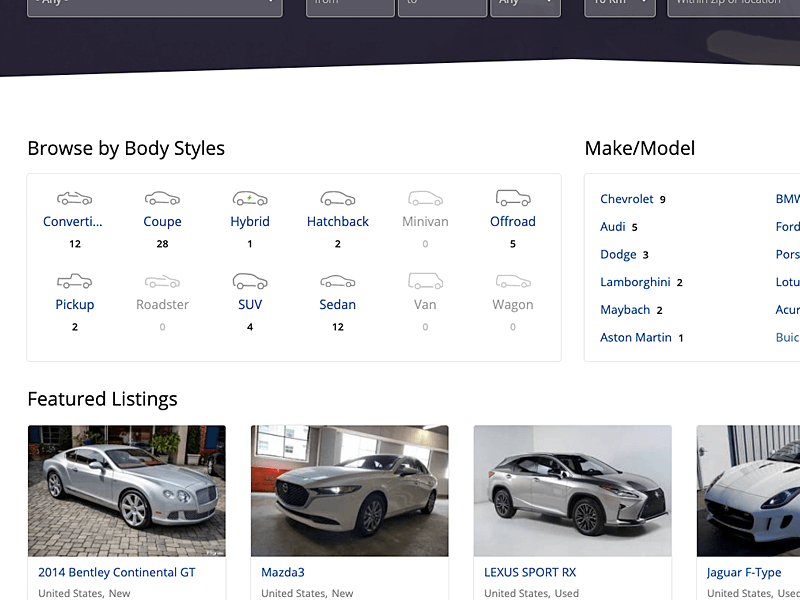Click the Roadster body style icon
Screen dimensions: 800x600
[162, 281]
